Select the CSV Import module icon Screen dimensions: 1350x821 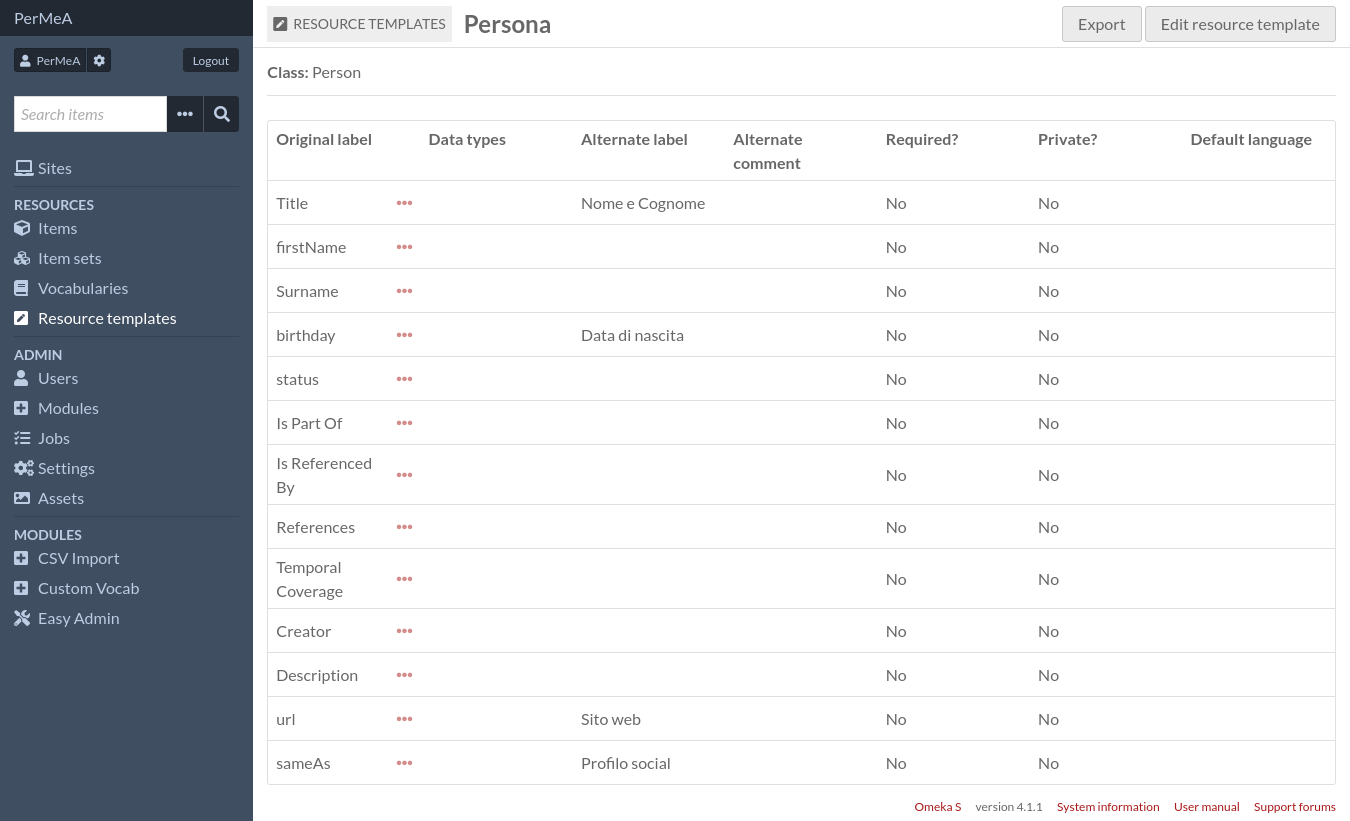(x=21, y=558)
